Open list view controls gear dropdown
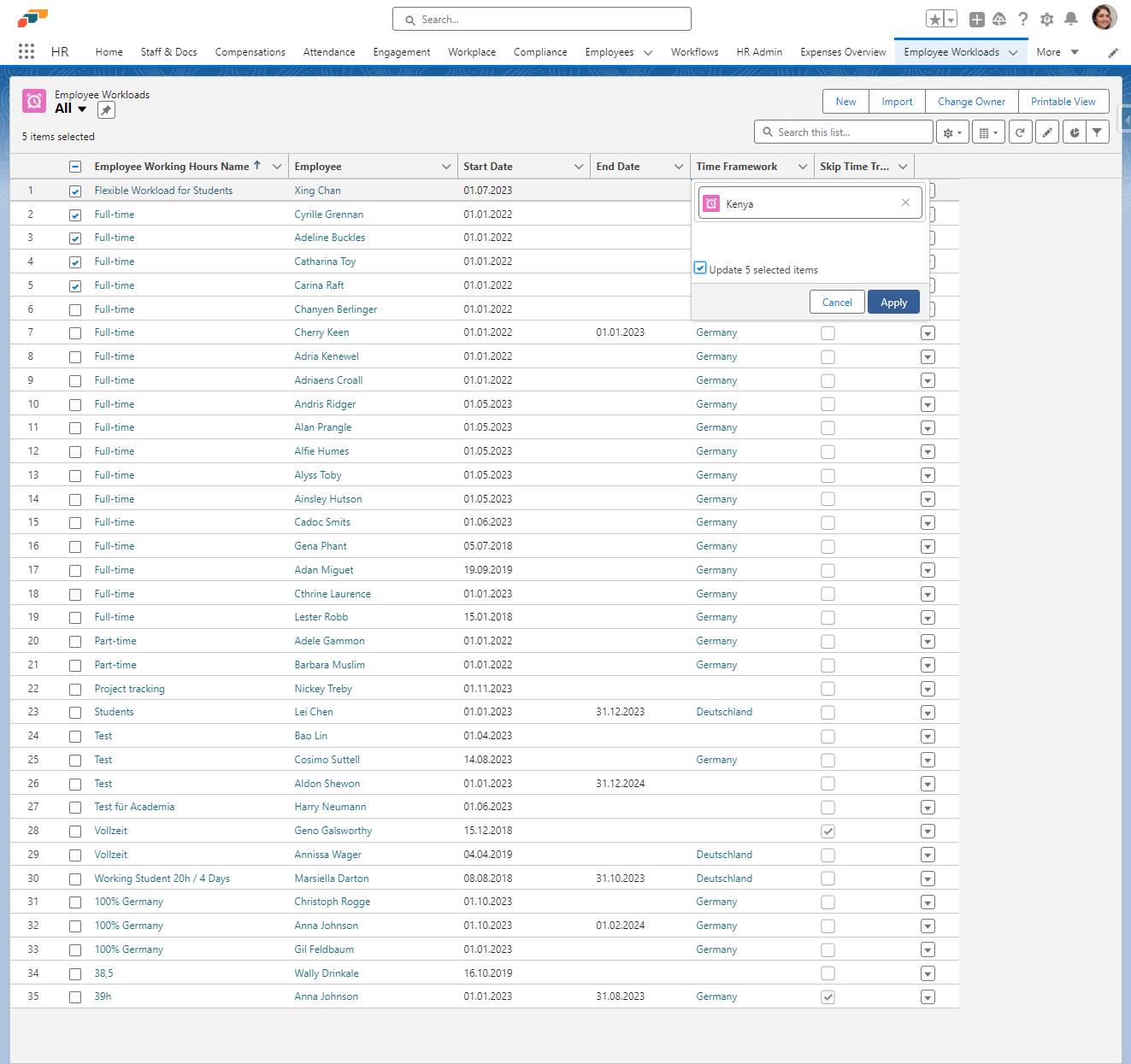The height and width of the screenshot is (1064, 1131). [x=952, y=132]
